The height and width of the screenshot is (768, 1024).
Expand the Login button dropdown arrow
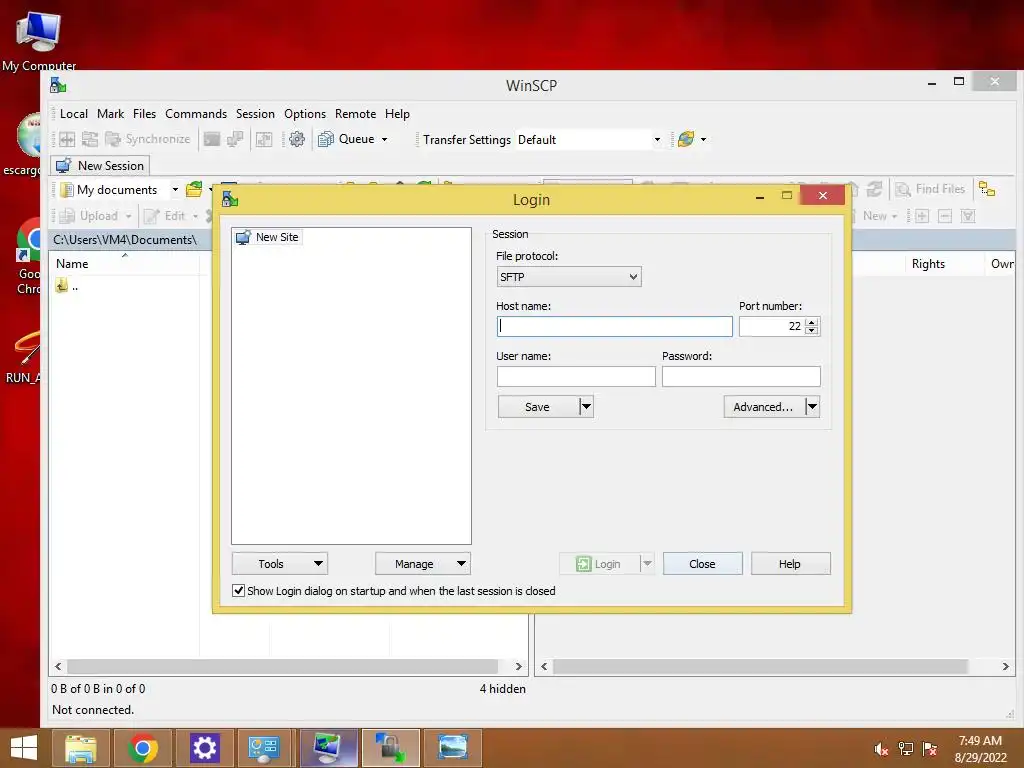coord(647,564)
